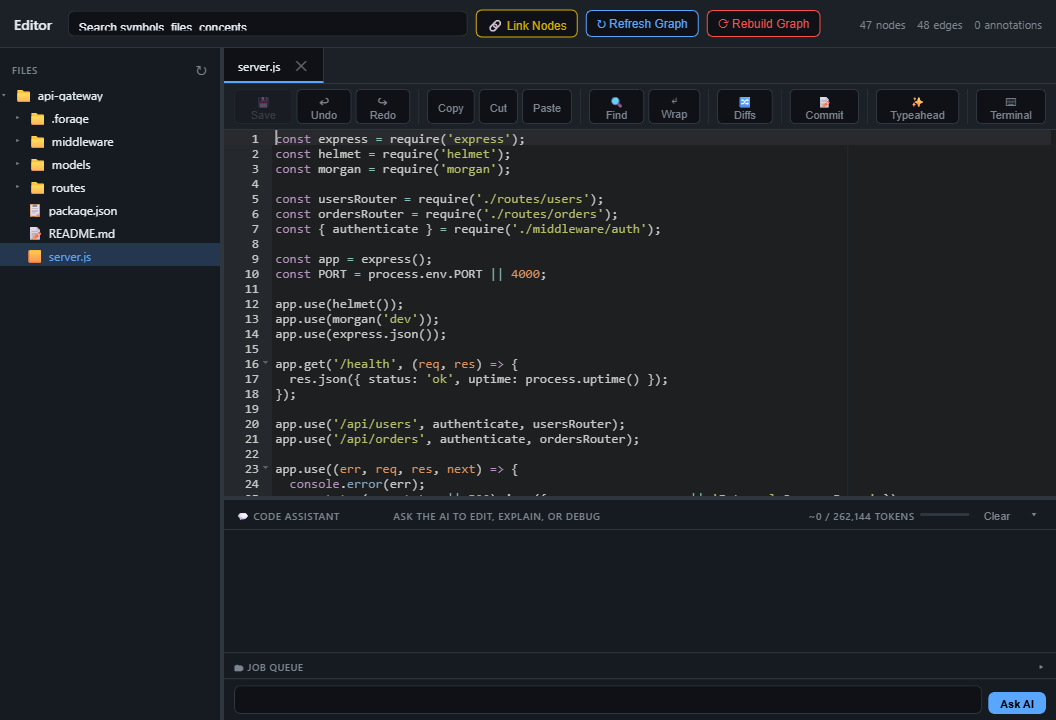Click the Copy toolbar button
The image size is (1056, 720).
451,107
